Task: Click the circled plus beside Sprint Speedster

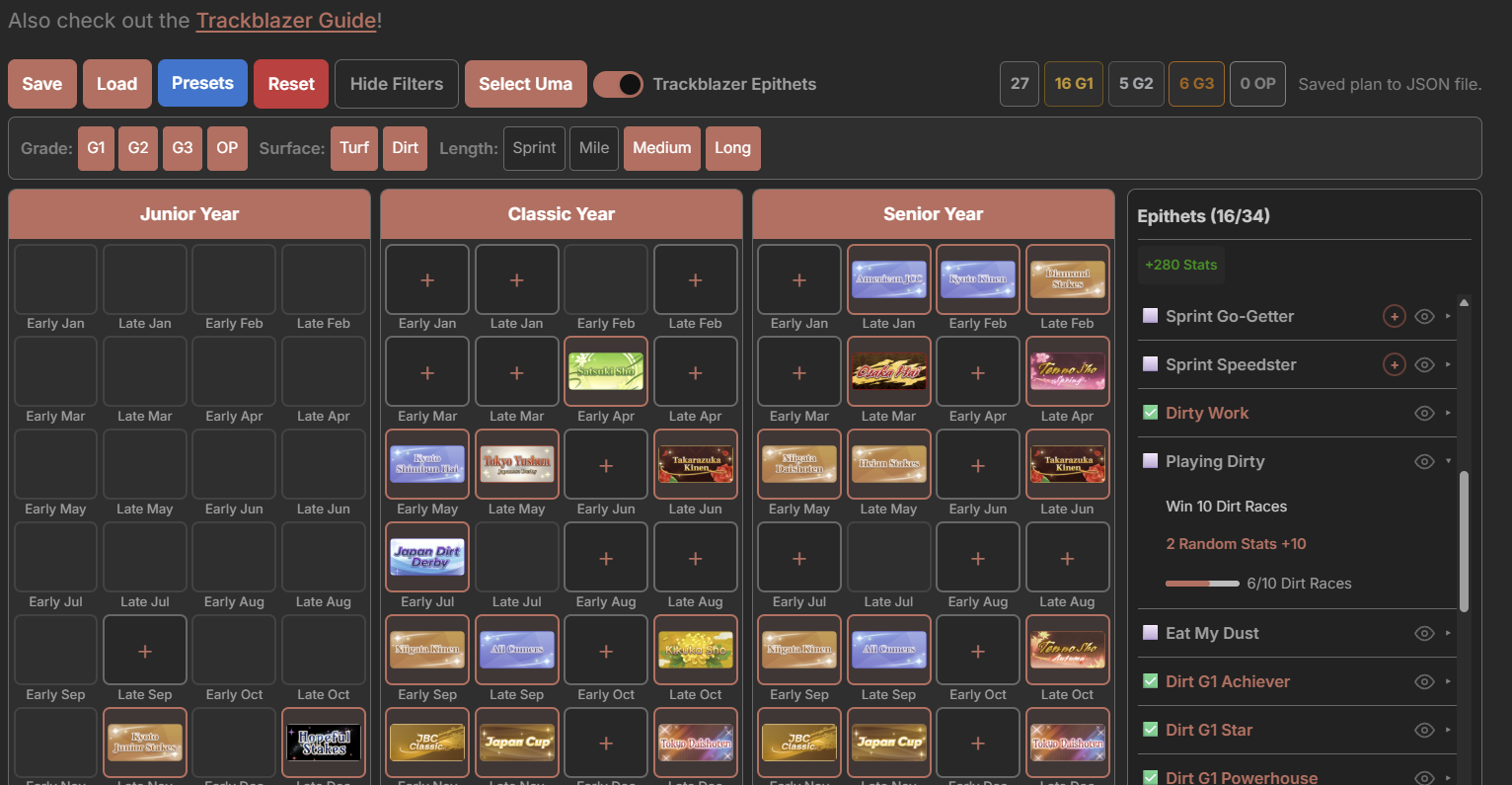Action: point(1394,364)
